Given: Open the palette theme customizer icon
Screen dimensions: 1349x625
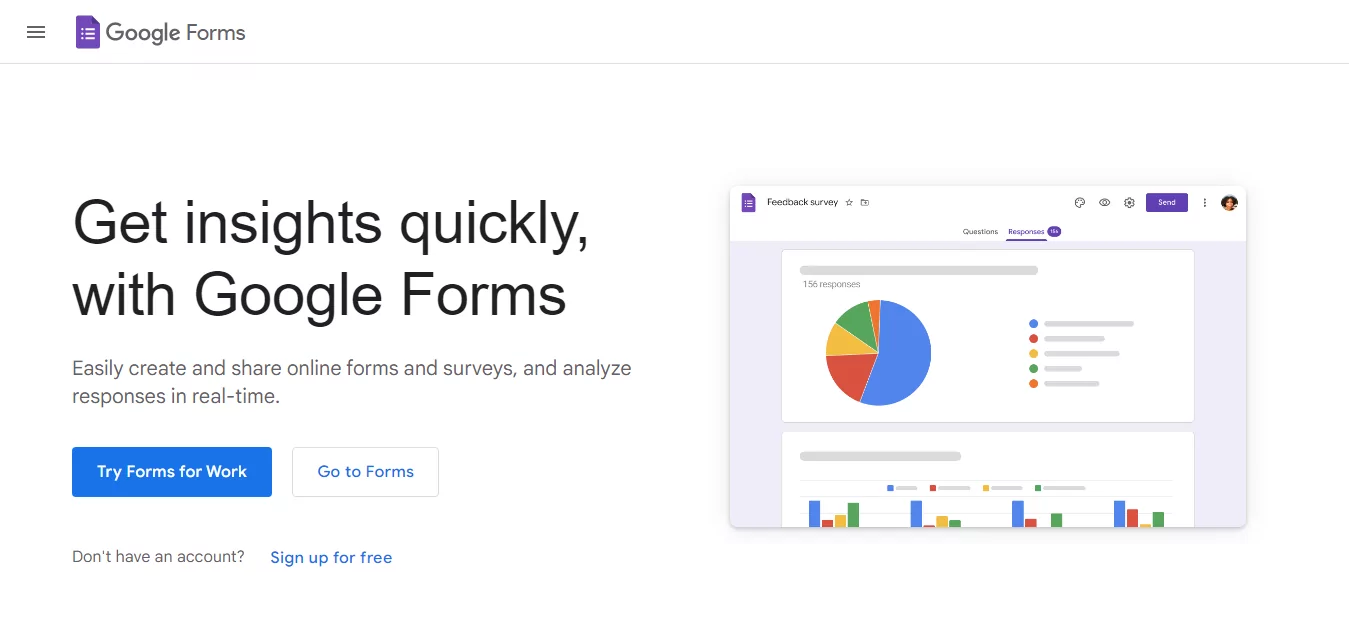Looking at the screenshot, I should click(1080, 203).
